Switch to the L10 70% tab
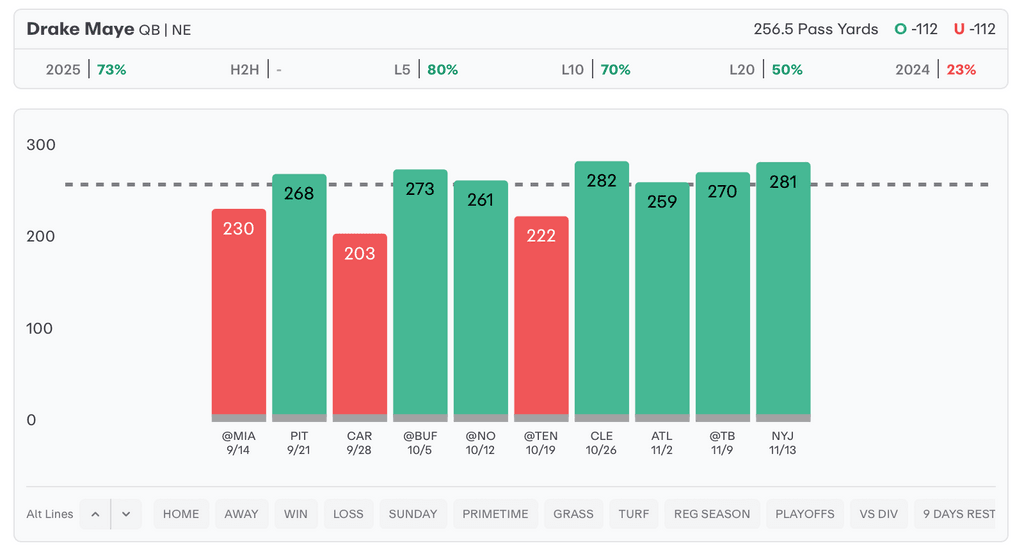Image resolution: width=1024 pixels, height=556 pixels. (x=596, y=70)
